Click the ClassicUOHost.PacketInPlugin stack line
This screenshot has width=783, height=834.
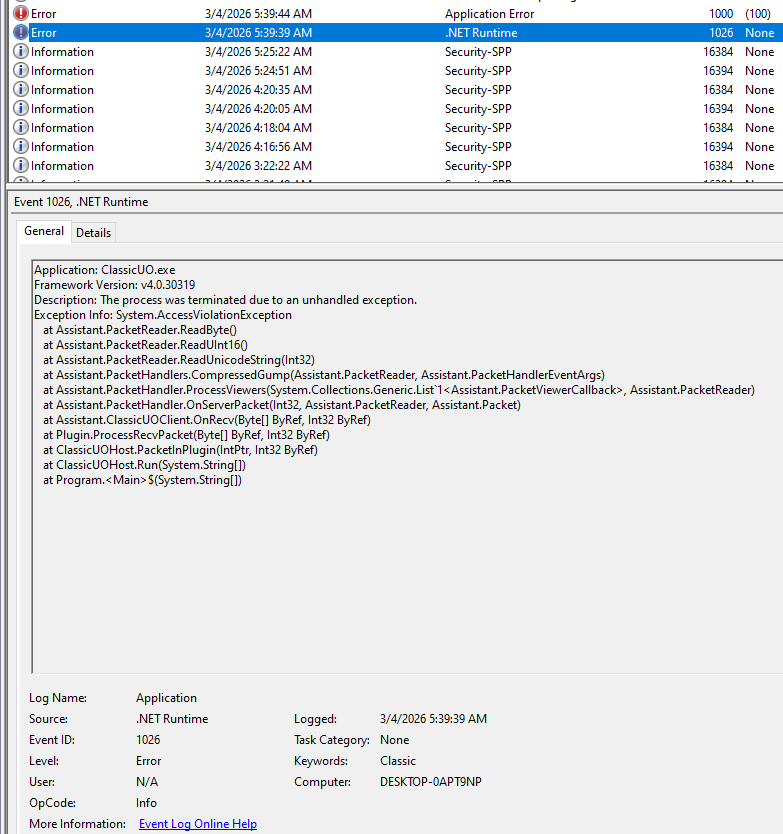180,450
